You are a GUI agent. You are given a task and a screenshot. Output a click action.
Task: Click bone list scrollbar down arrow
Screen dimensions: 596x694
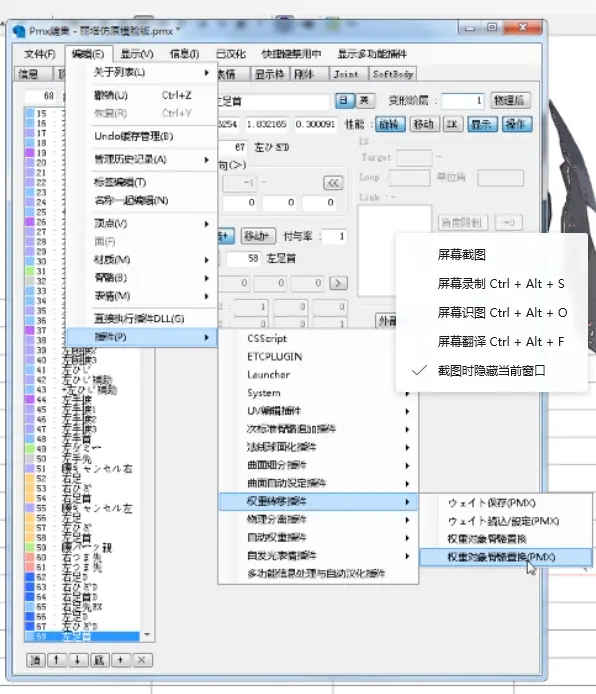pyautogui.click(x=147, y=636)
